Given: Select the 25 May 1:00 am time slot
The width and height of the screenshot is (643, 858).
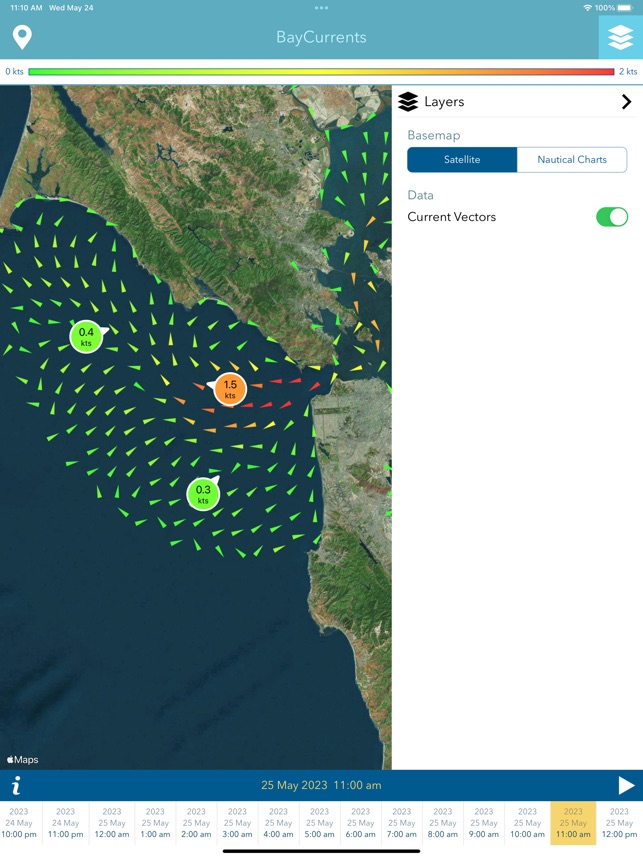Looking at the screenshot, I should (x=155, y=823).
